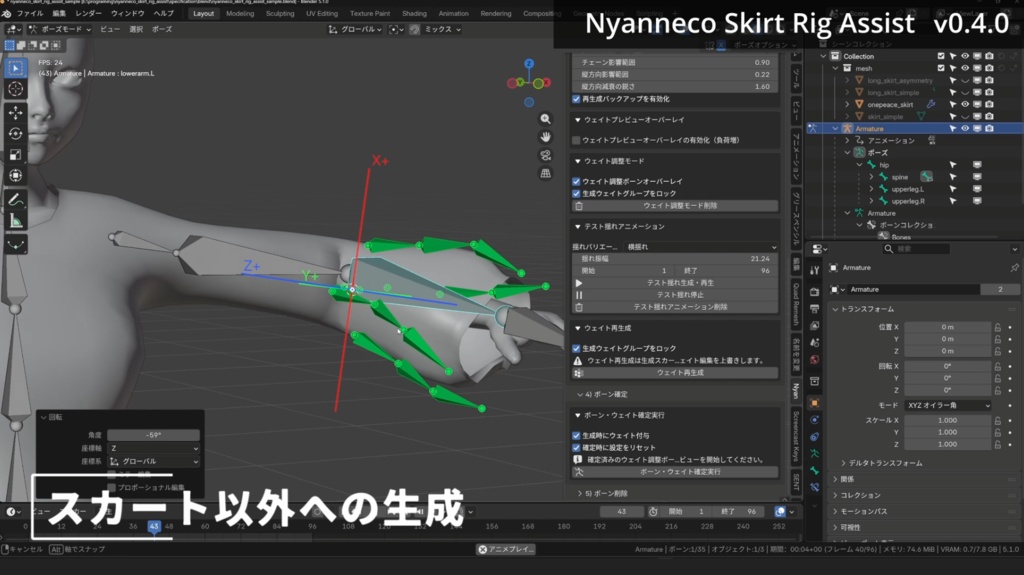Open the Object properties tab icon
The image size is (1024, 575).
[x=814, y=403]
